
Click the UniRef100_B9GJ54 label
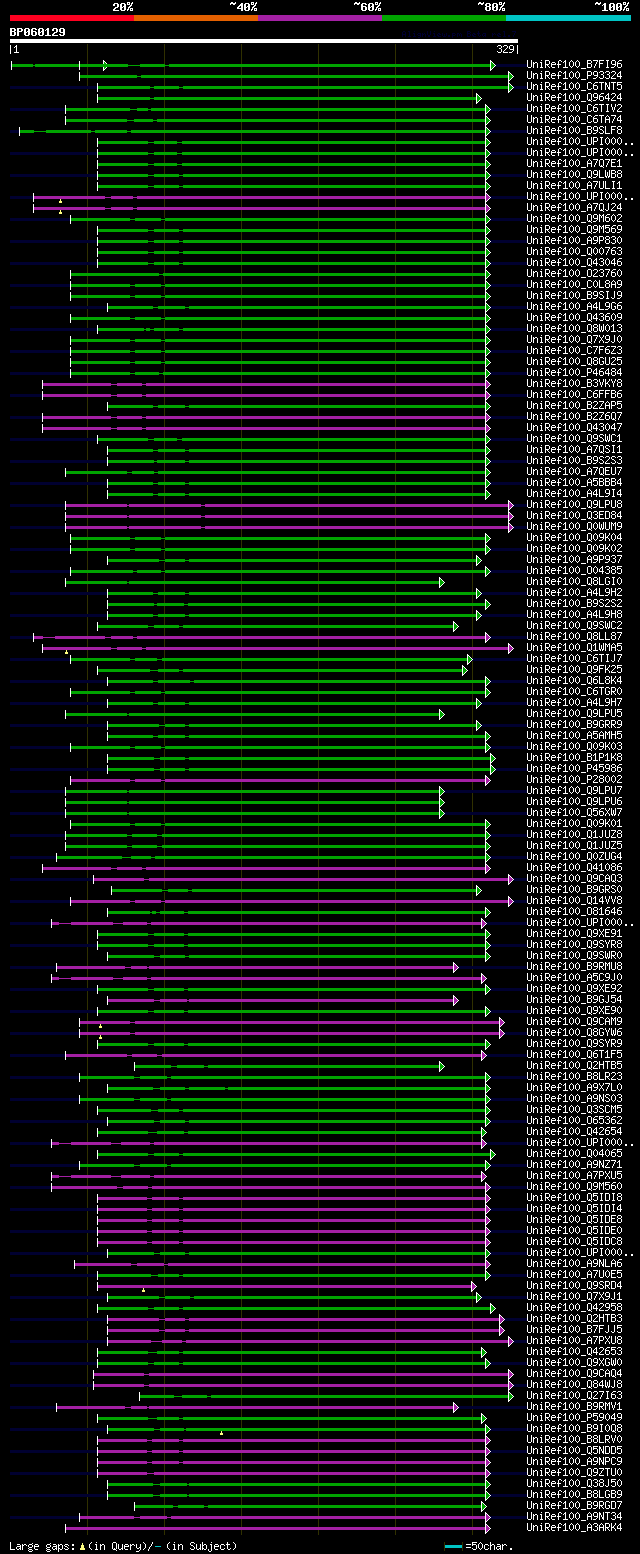pyautogui.click(x=574, y=999)
